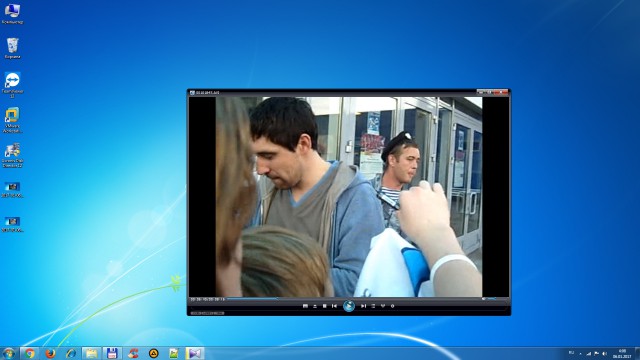Viewport: 640px width, 360px height.
Task: Launch Google Chrome from the taskbar
Action: (x=29, y=353)
